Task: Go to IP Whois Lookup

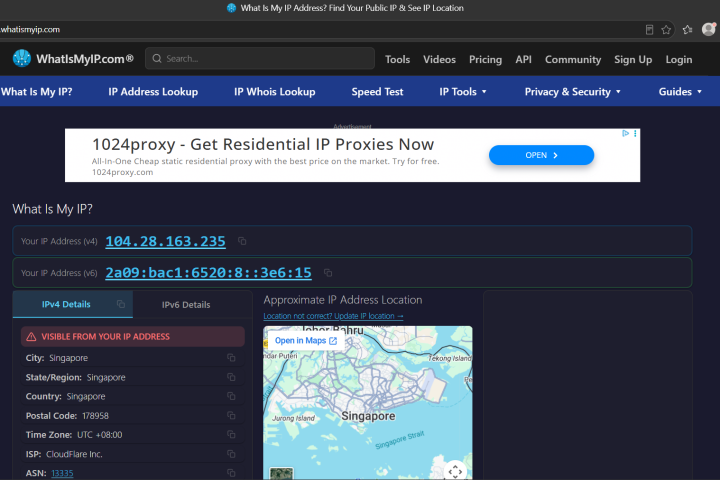Action: (x=275, y=92)
